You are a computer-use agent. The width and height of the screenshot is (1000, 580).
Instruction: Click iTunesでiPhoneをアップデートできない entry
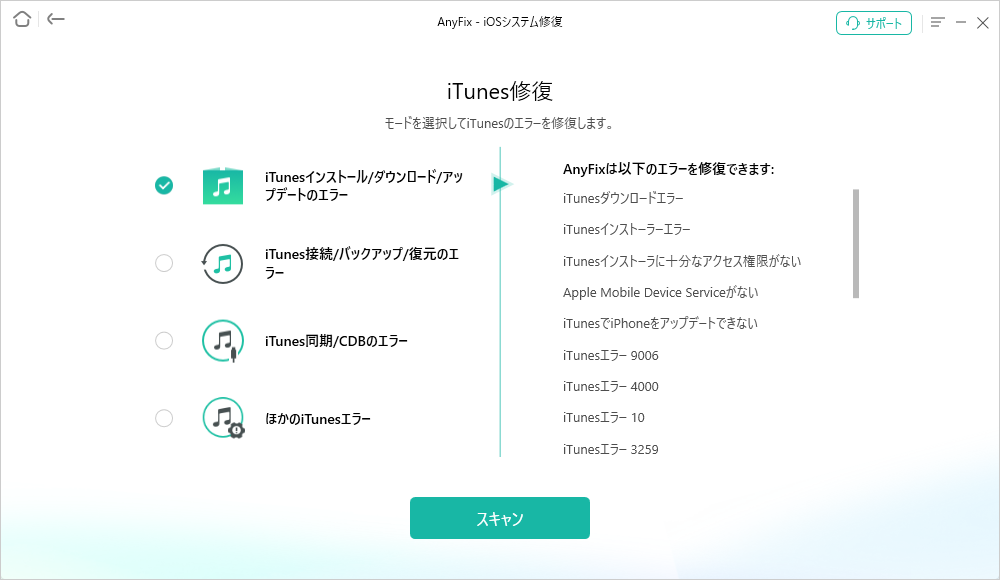point(660,323)
